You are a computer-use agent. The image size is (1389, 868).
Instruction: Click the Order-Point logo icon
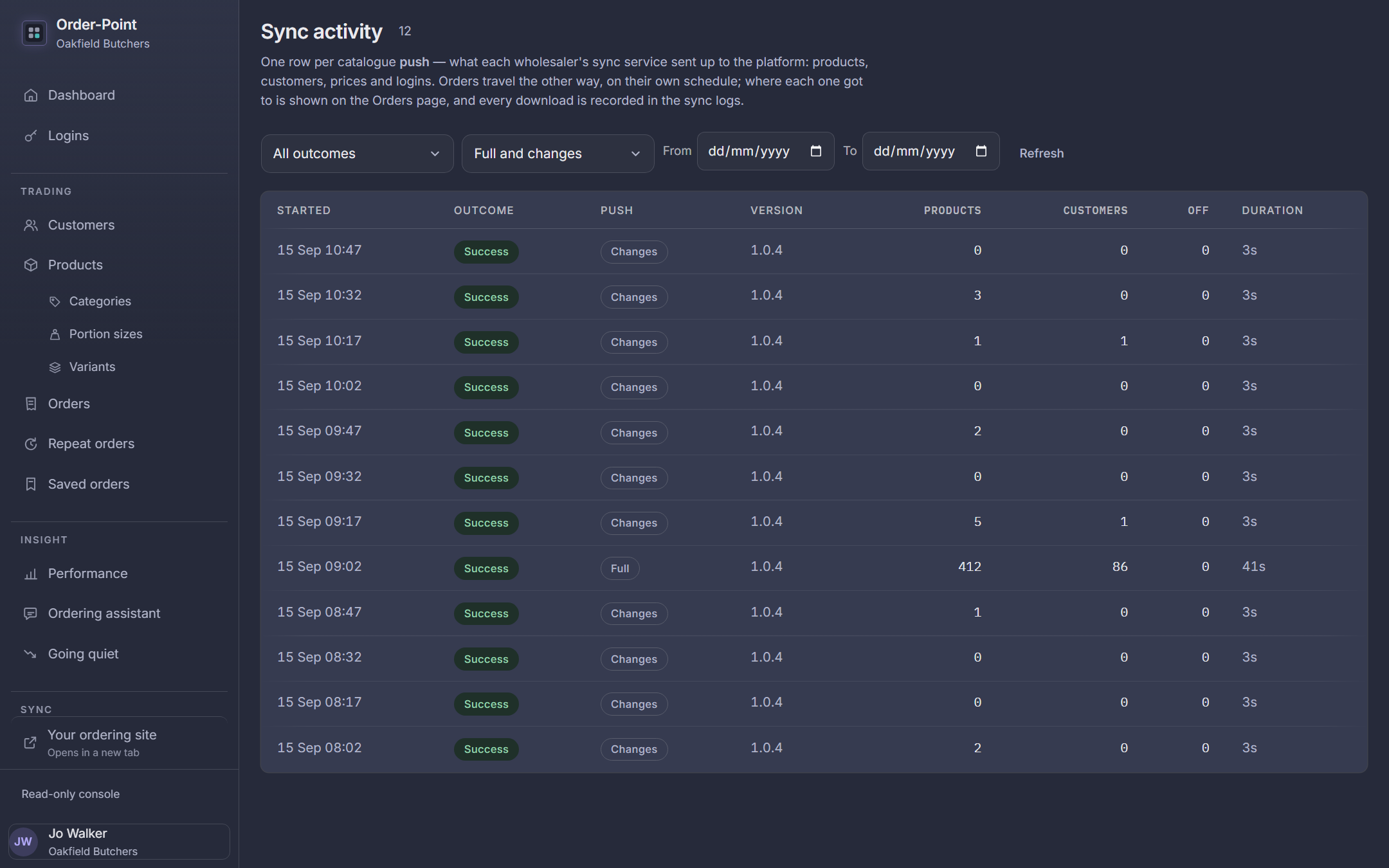pyautogui.click(x=34, y=33)
